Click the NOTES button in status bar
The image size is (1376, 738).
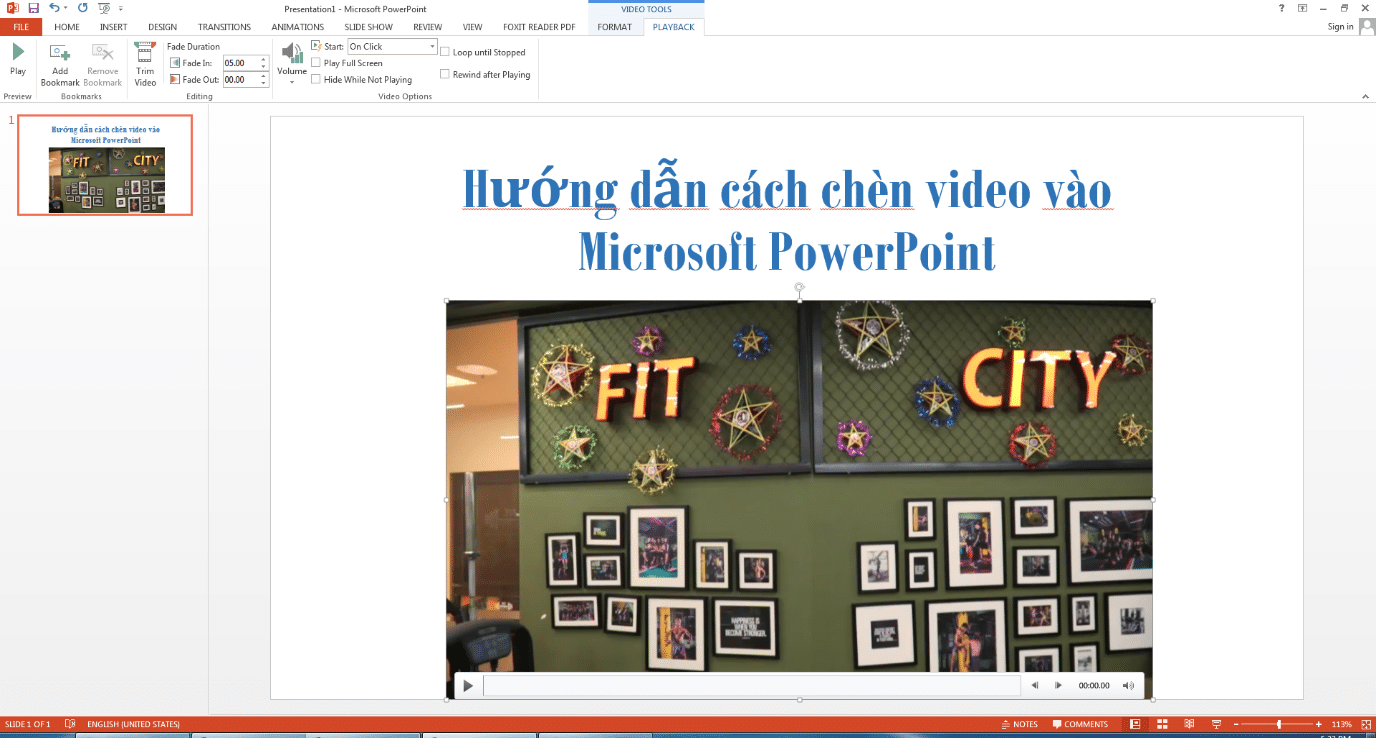[x=1019, y=724]
